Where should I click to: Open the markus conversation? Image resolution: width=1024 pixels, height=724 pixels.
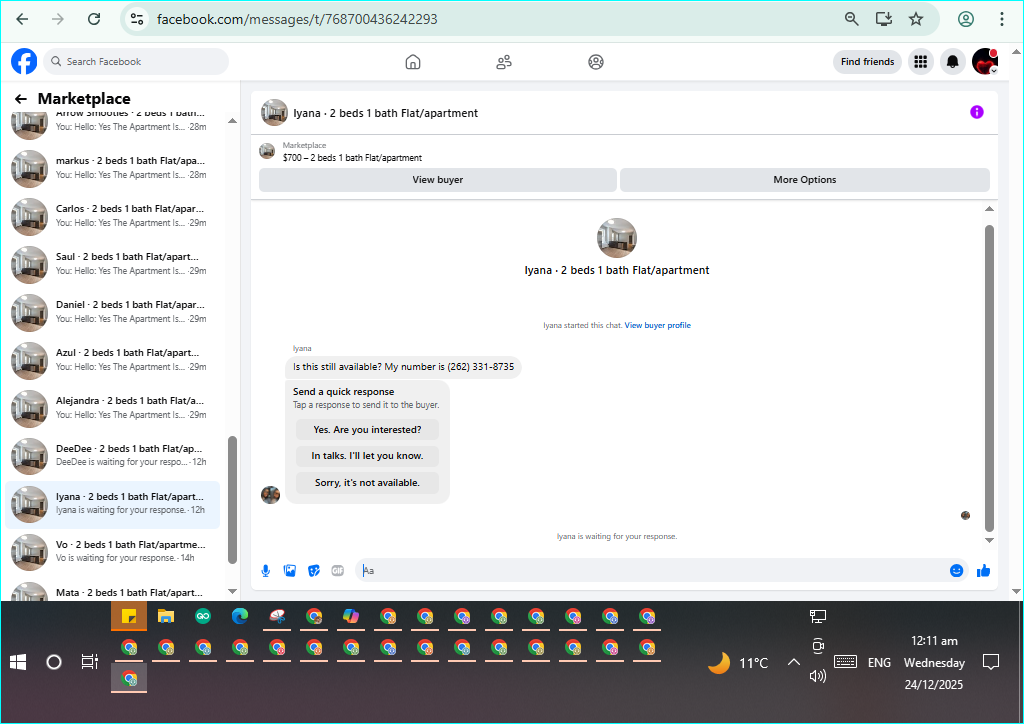[x=112, y=168]
